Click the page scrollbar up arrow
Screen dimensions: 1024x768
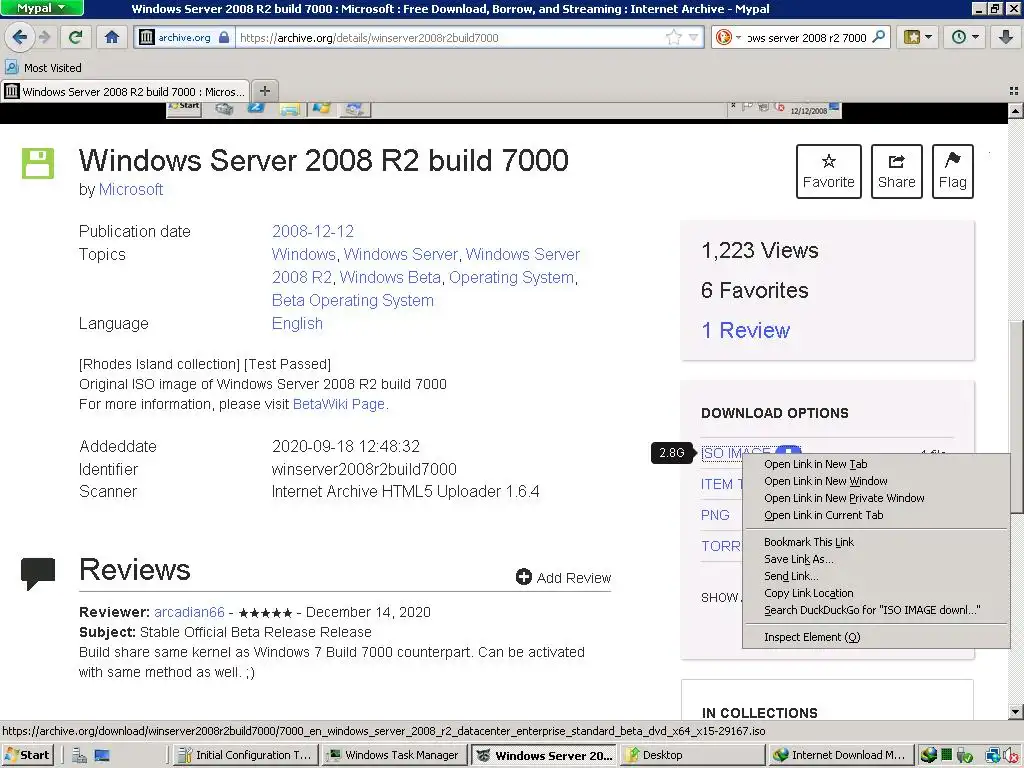tap(1015, 111)
